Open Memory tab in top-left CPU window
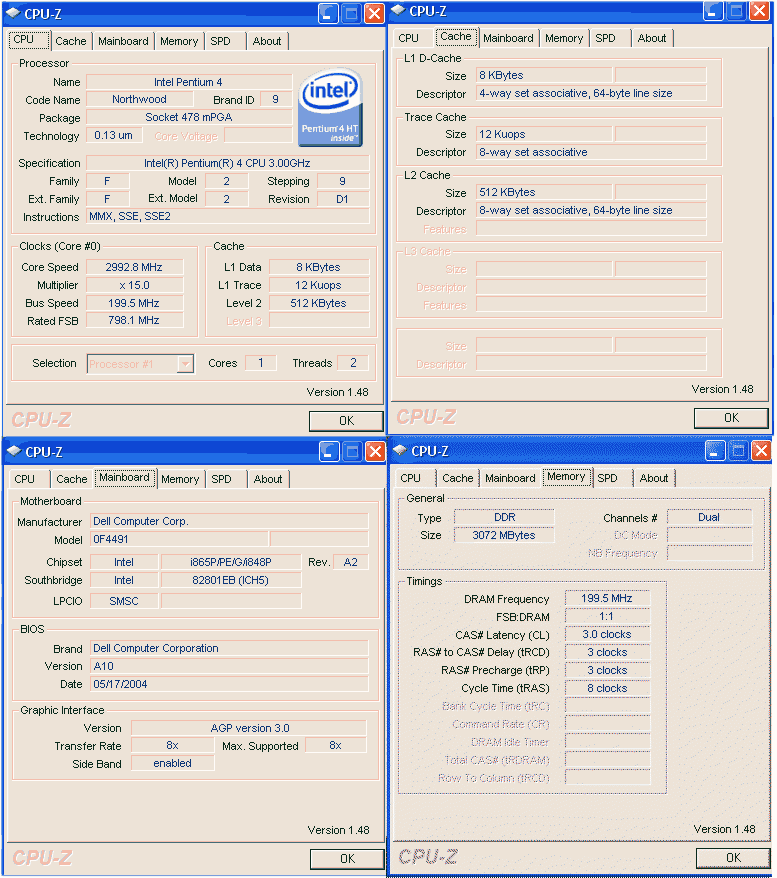Screen dimensions: 777x878 179,41
